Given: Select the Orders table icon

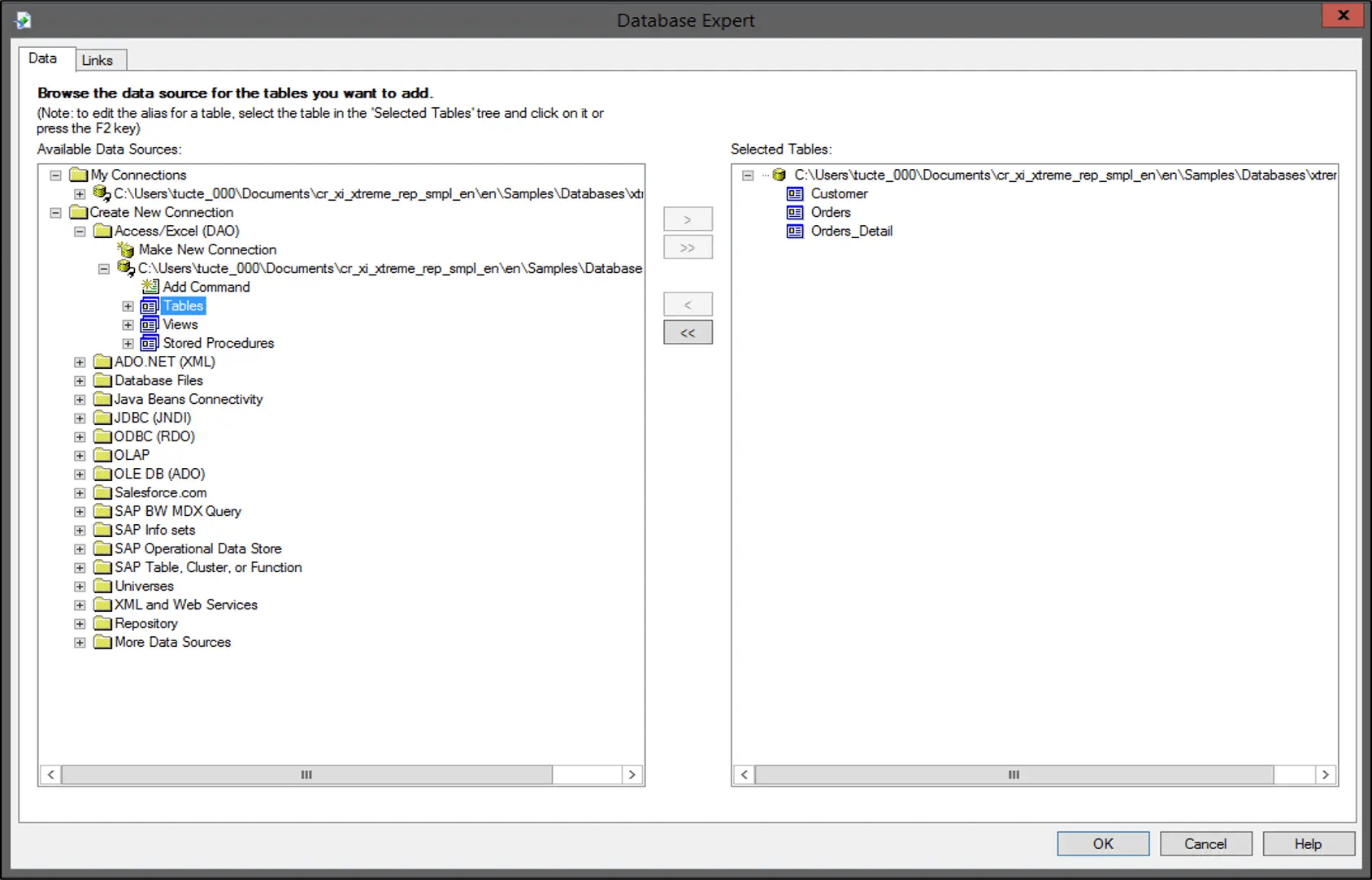Looking at the screenshot, I should [794, 212].
